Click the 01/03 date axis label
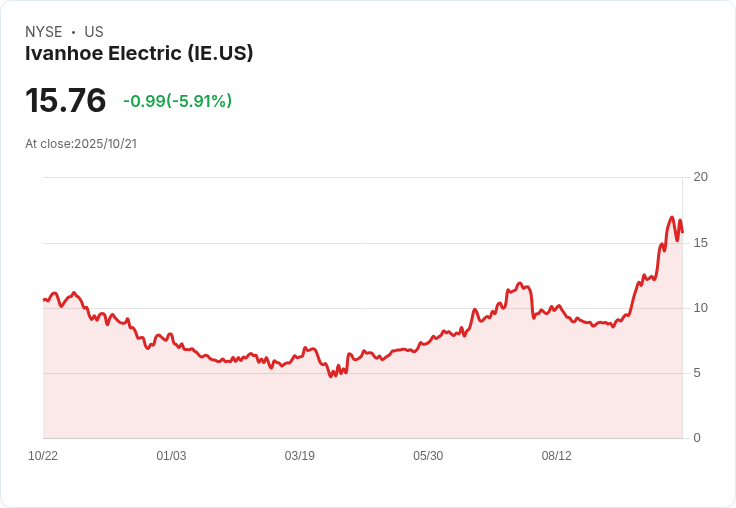 pyautogui.click(x=171, y=456)
